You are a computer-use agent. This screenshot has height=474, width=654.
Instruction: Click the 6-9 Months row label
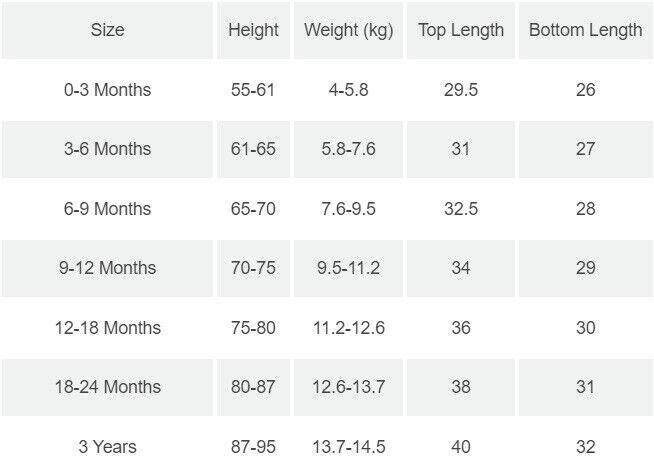pos(107,209)
